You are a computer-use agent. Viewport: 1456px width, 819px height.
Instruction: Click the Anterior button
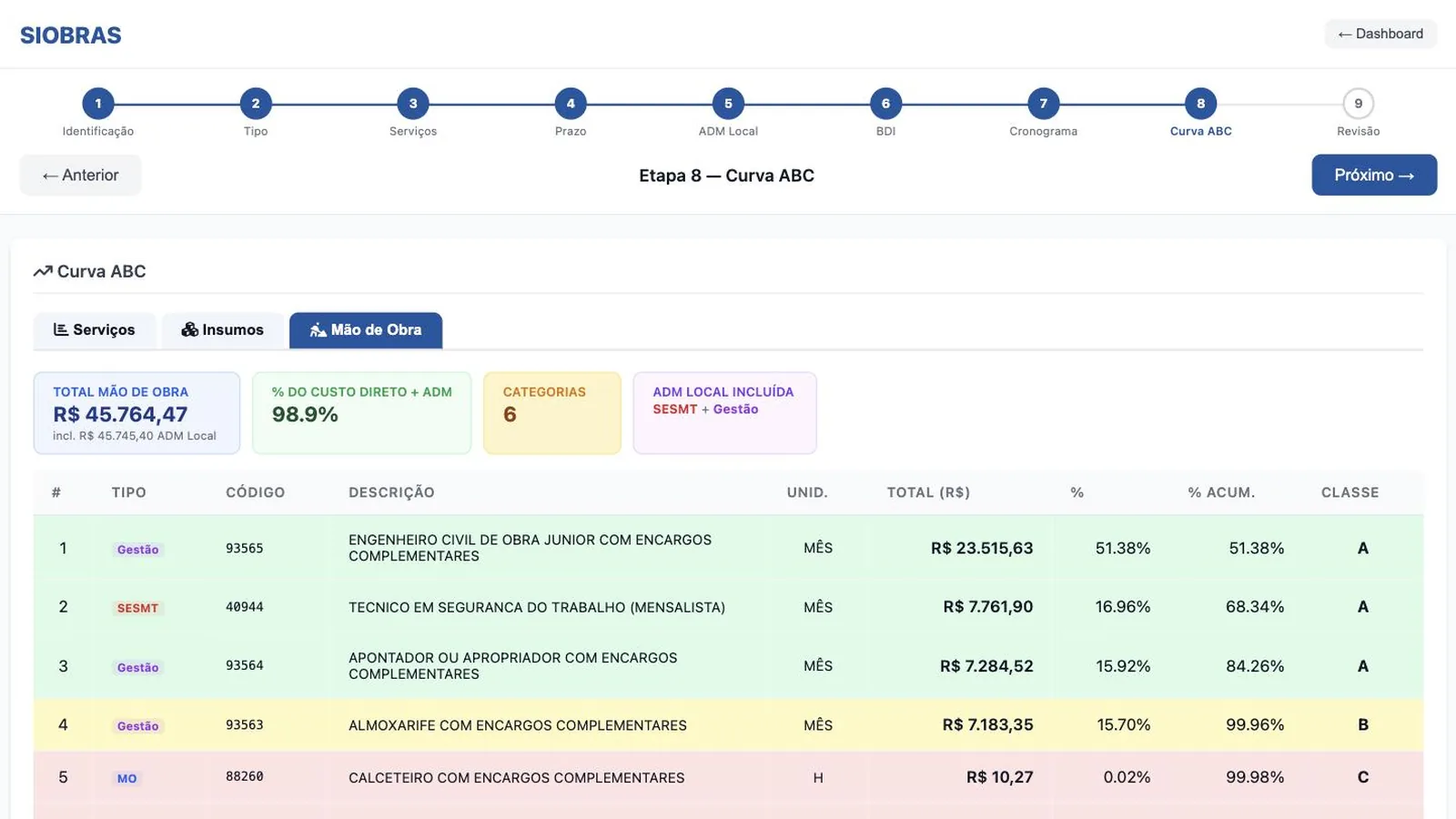pos(81,175)
